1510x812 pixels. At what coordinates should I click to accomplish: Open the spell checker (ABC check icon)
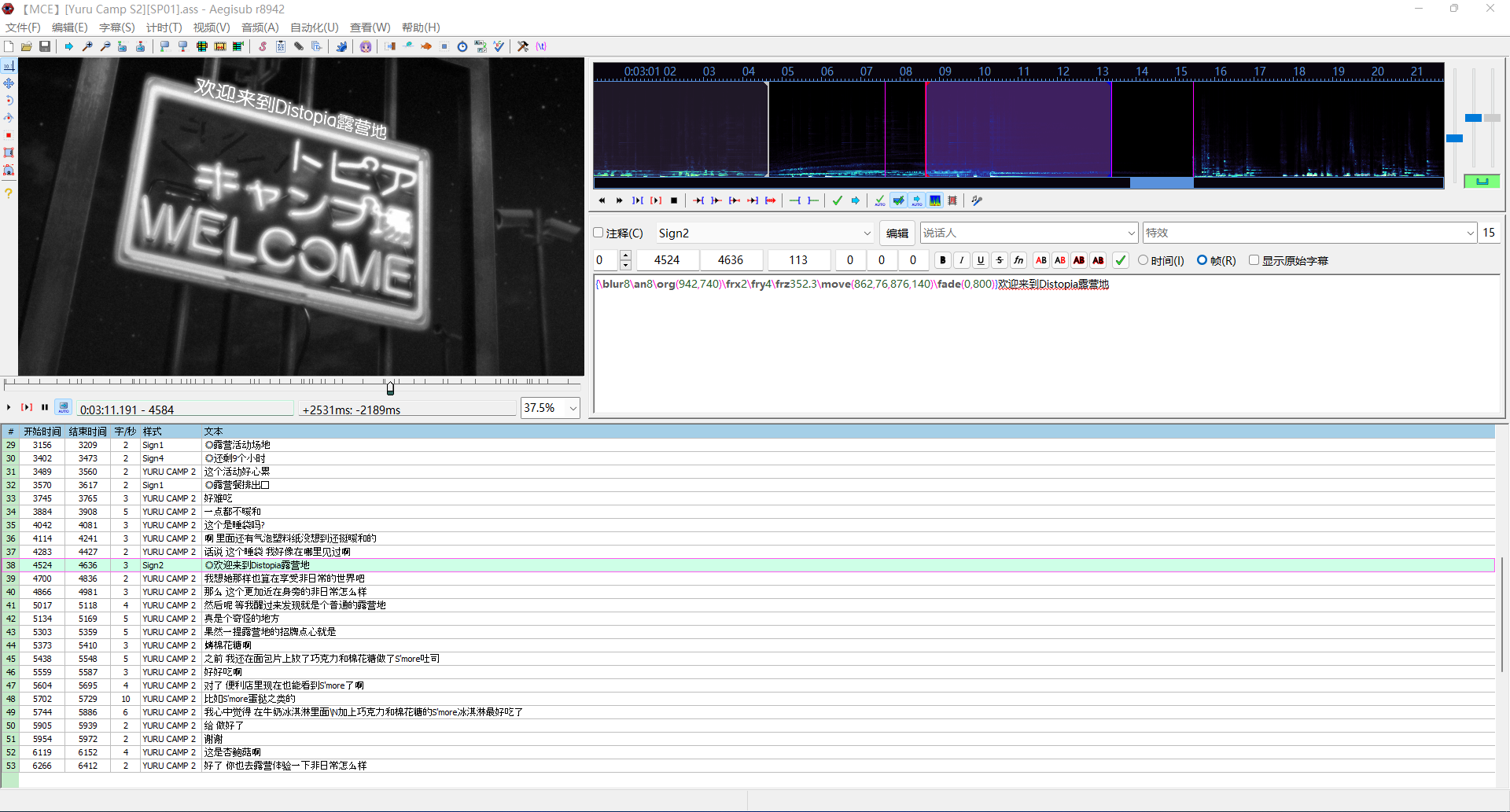click(499, 46)
